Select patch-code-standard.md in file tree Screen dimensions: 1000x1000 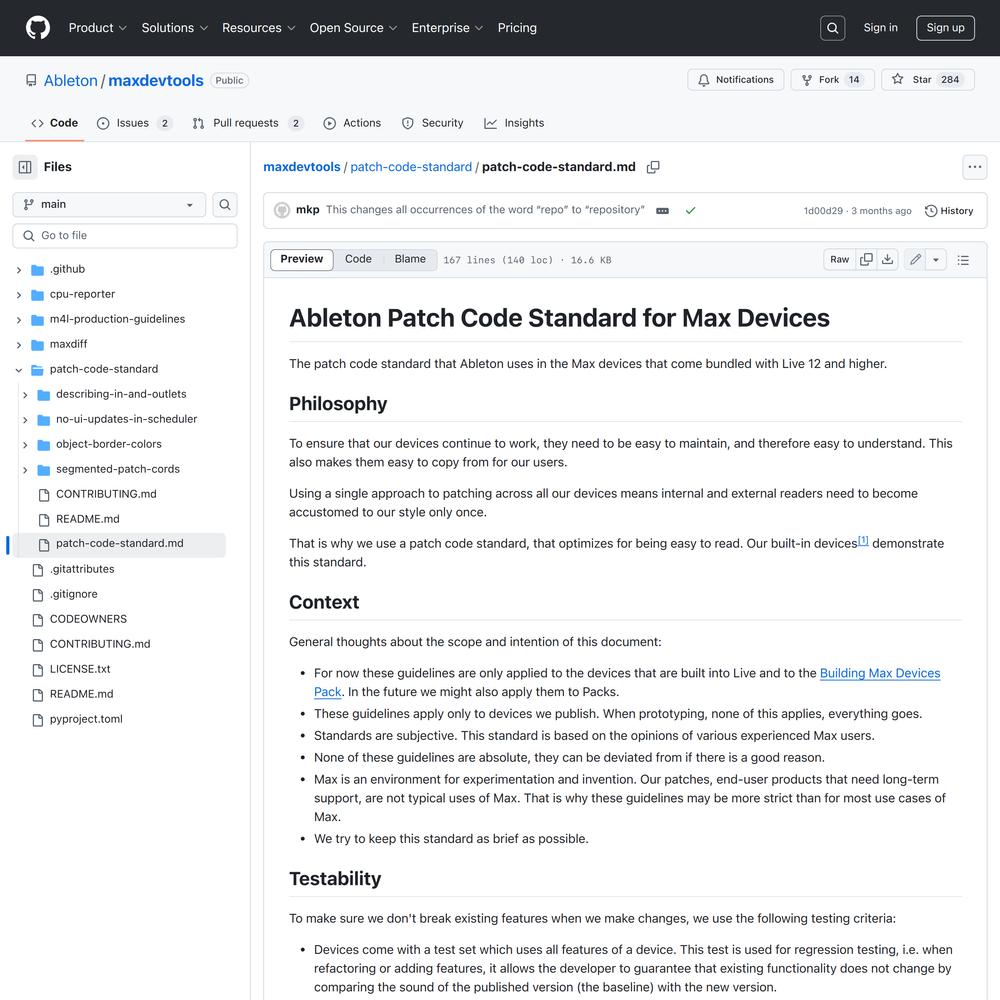click(x=119, y=544)
